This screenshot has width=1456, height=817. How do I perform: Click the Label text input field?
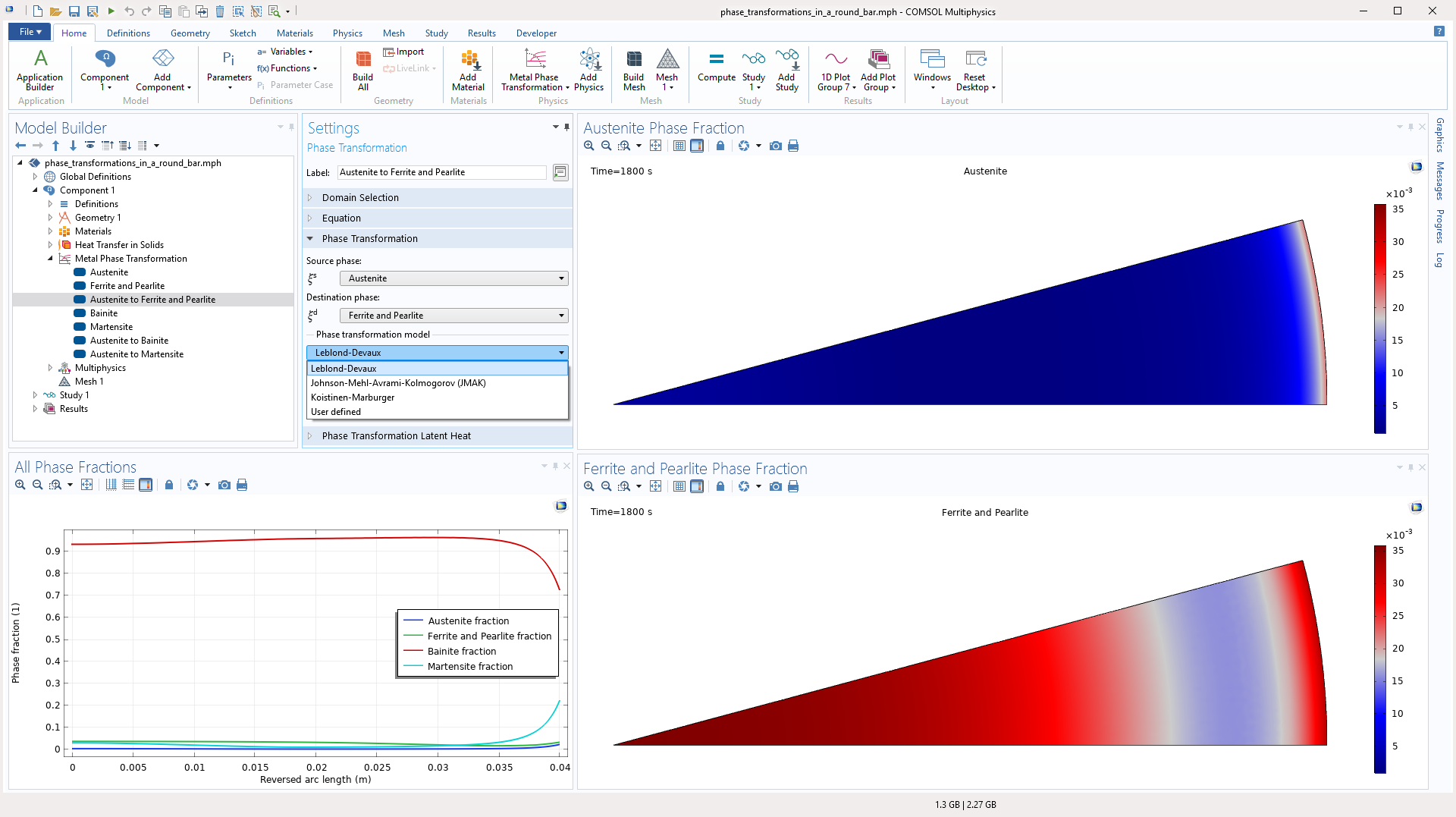click(x=441, y=172)
